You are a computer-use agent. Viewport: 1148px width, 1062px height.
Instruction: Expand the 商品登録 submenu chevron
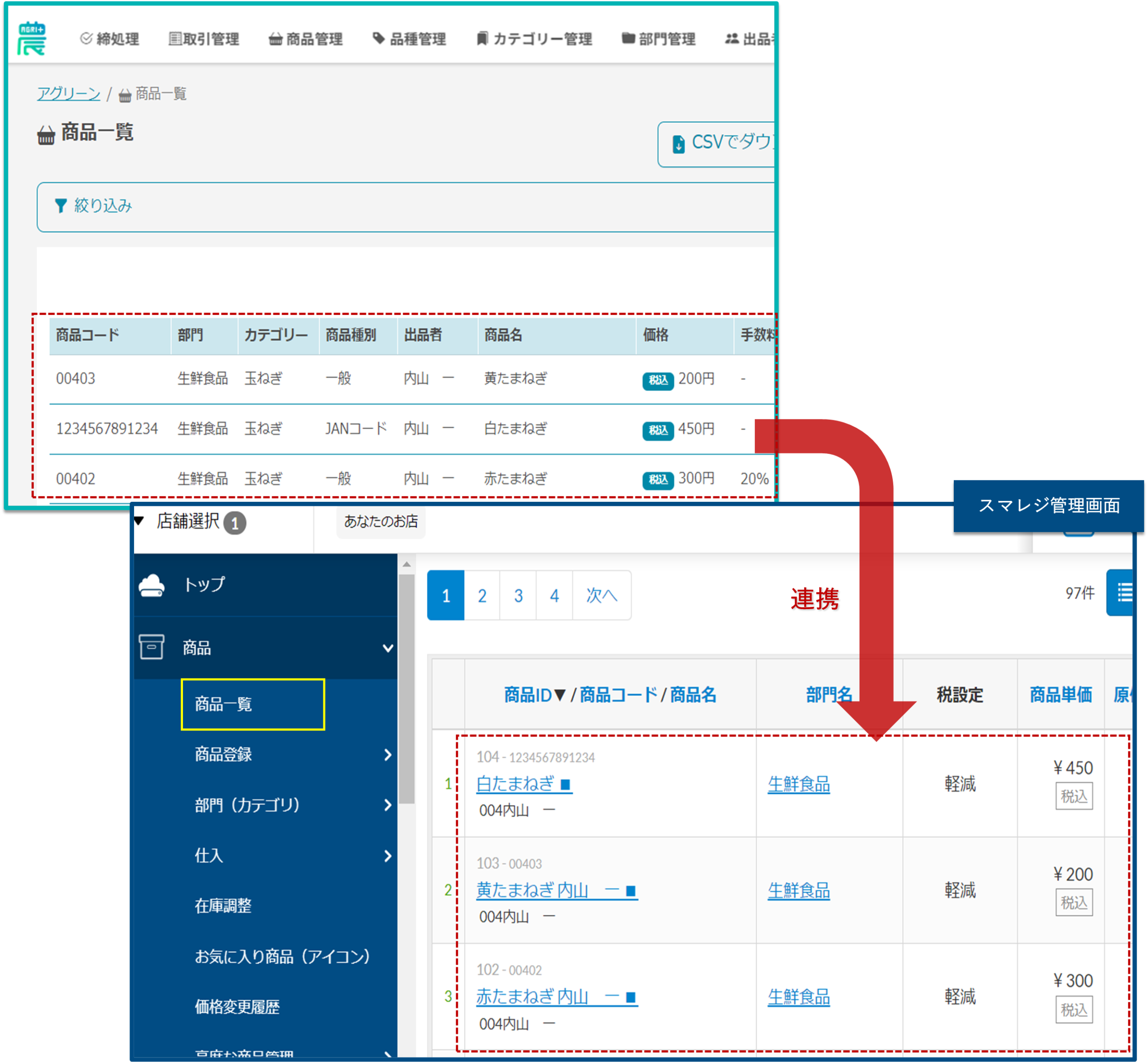tap(388, 754)
